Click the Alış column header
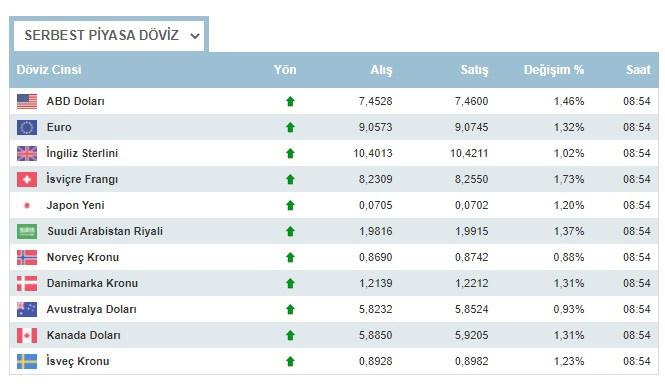This screenshot has width=665, height=389. coord(381,70)
